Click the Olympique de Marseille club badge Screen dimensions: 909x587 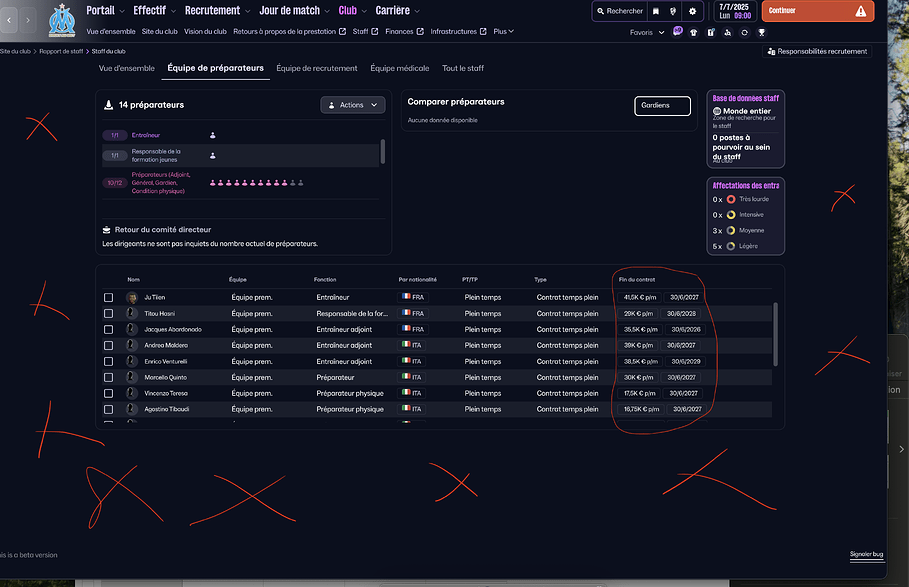(62, 19)
